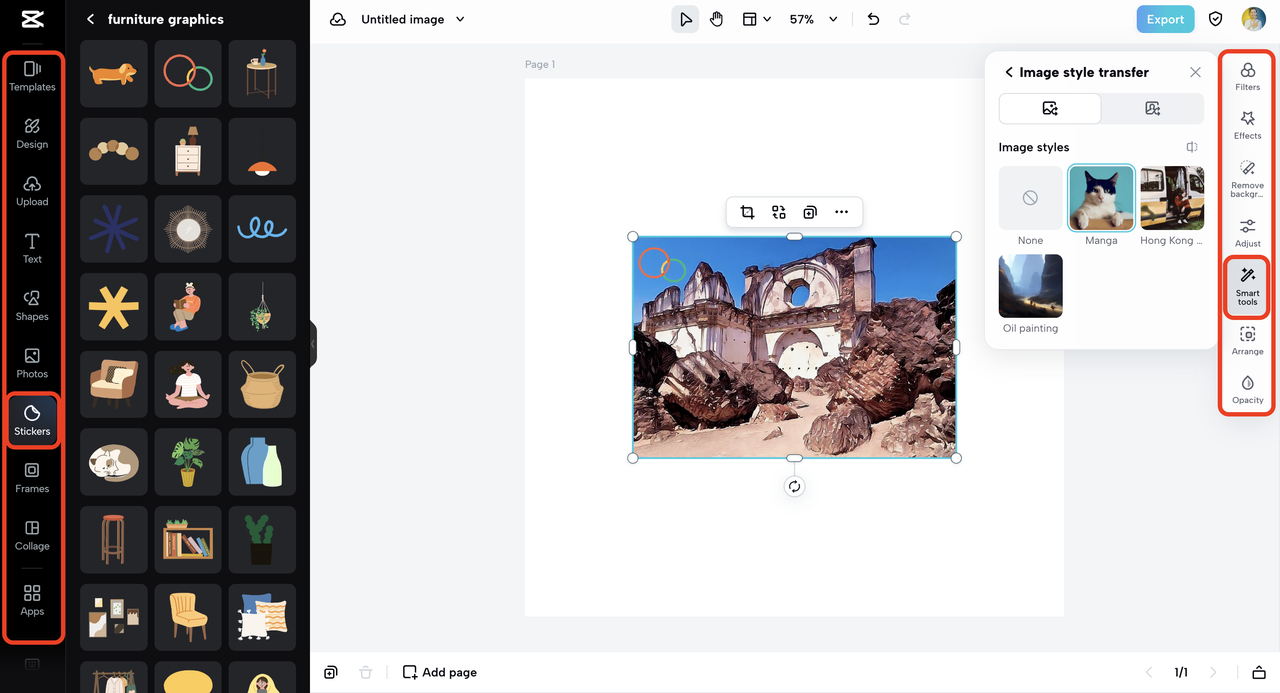Add the dachshund dog sticker
The image size is (1280, 693).
pyautogui.click(x=113, y=73)
